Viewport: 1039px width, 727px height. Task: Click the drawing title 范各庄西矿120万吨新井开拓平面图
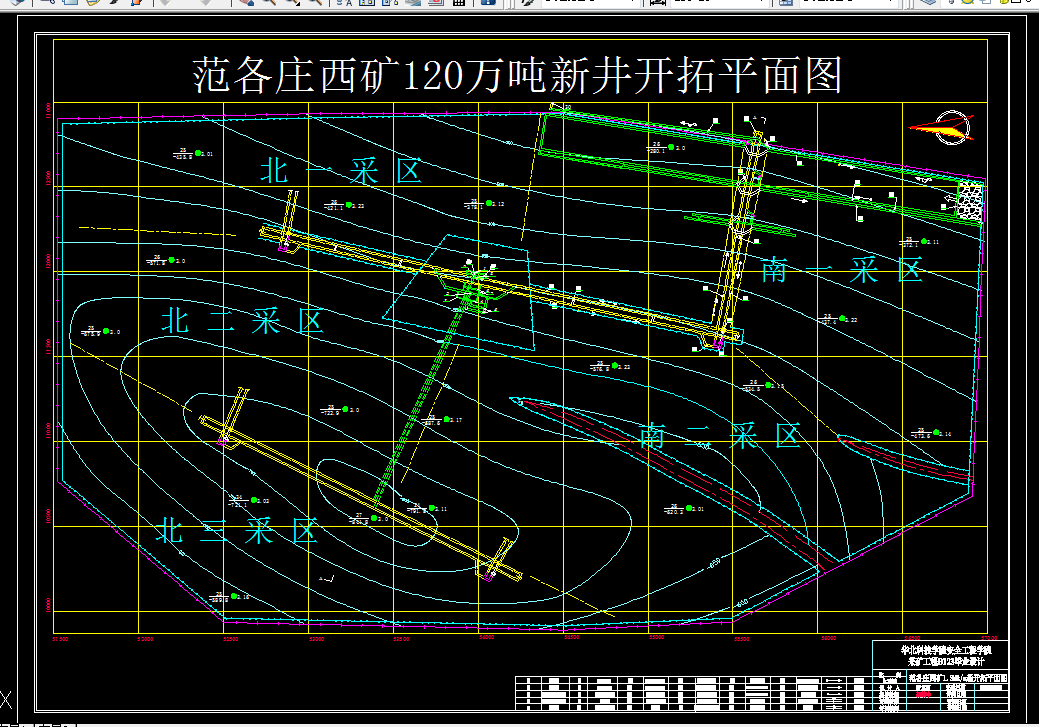(519, 72)
